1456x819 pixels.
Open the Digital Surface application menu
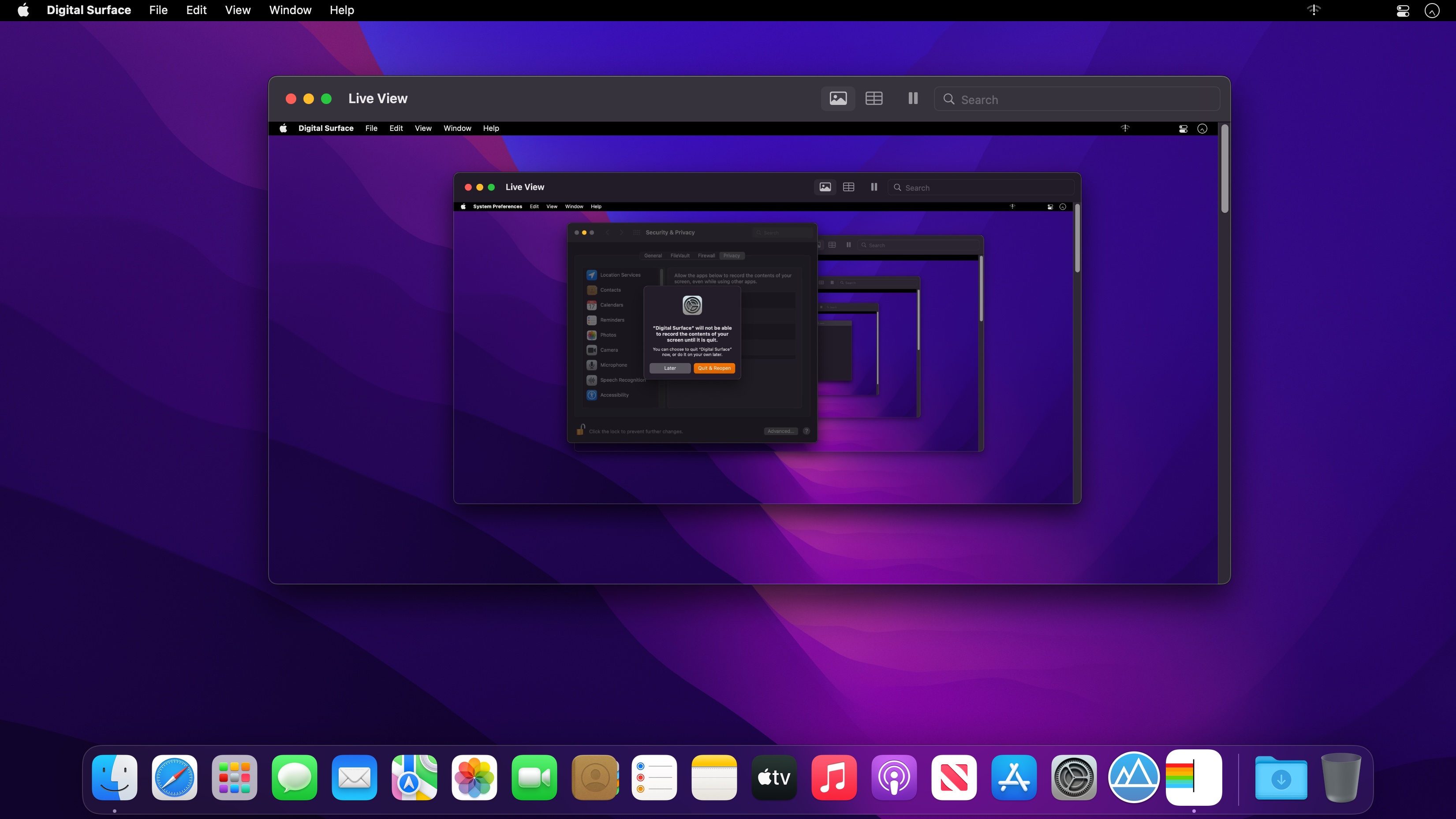[x=89, y=10]
